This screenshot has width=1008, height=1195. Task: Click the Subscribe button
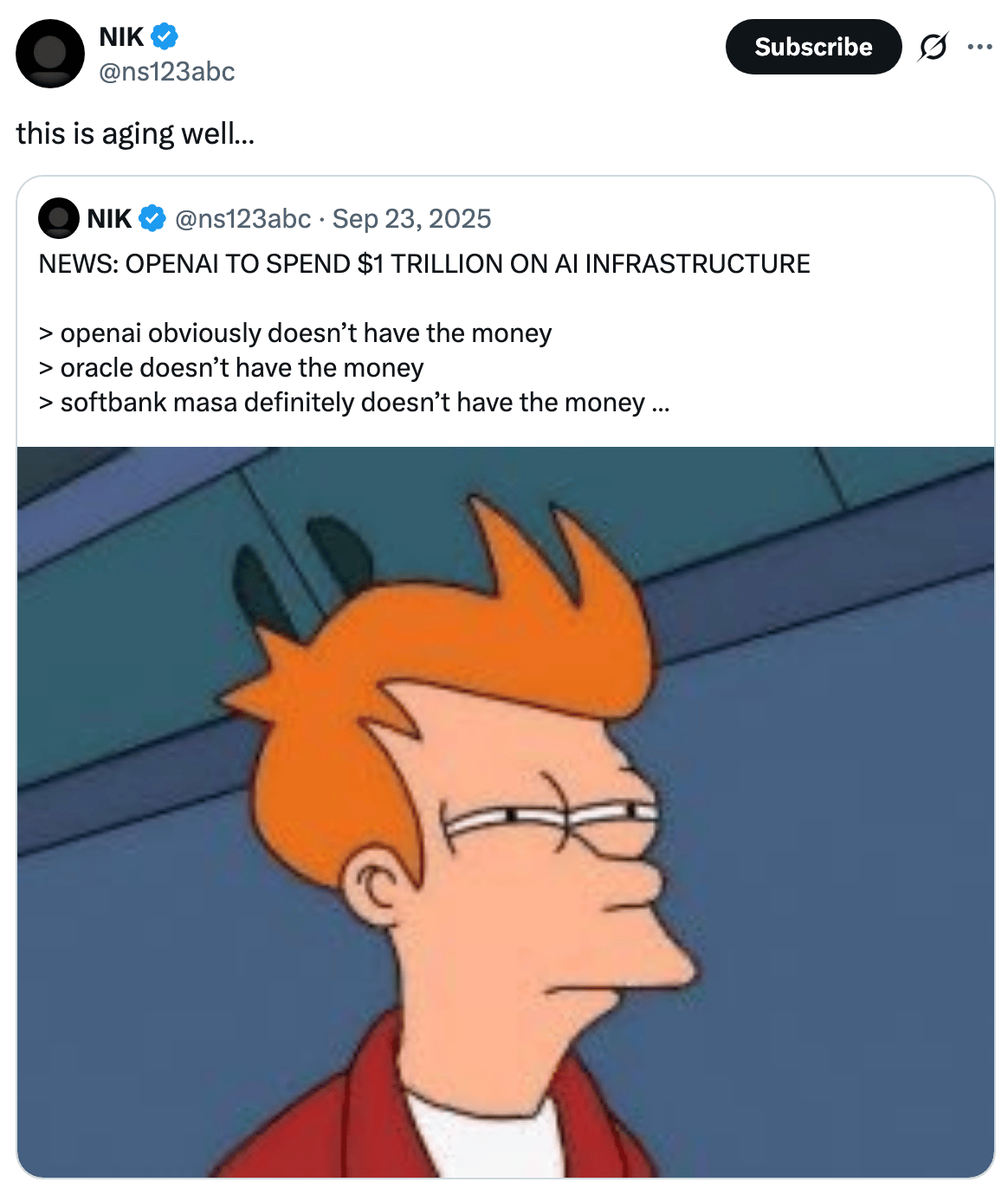coord(813,47)
